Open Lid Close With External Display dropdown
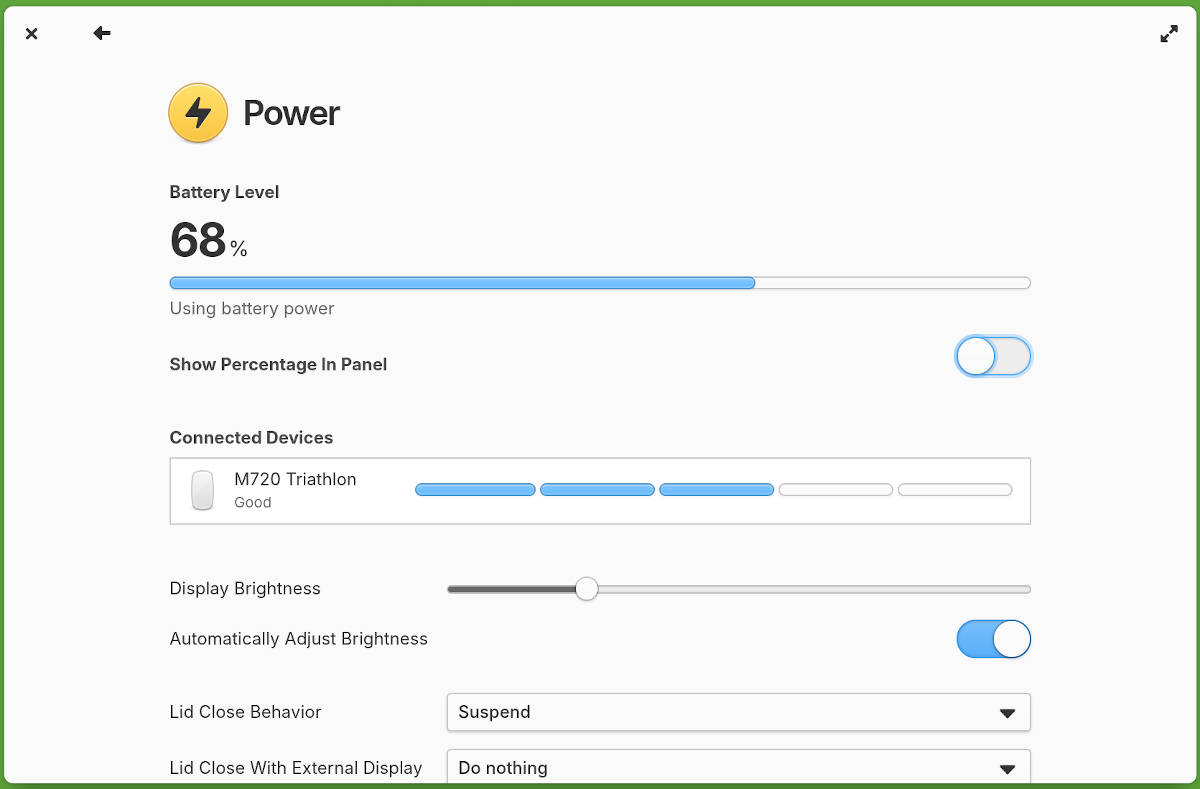The image size is (1200, 789). pos(738,767)
